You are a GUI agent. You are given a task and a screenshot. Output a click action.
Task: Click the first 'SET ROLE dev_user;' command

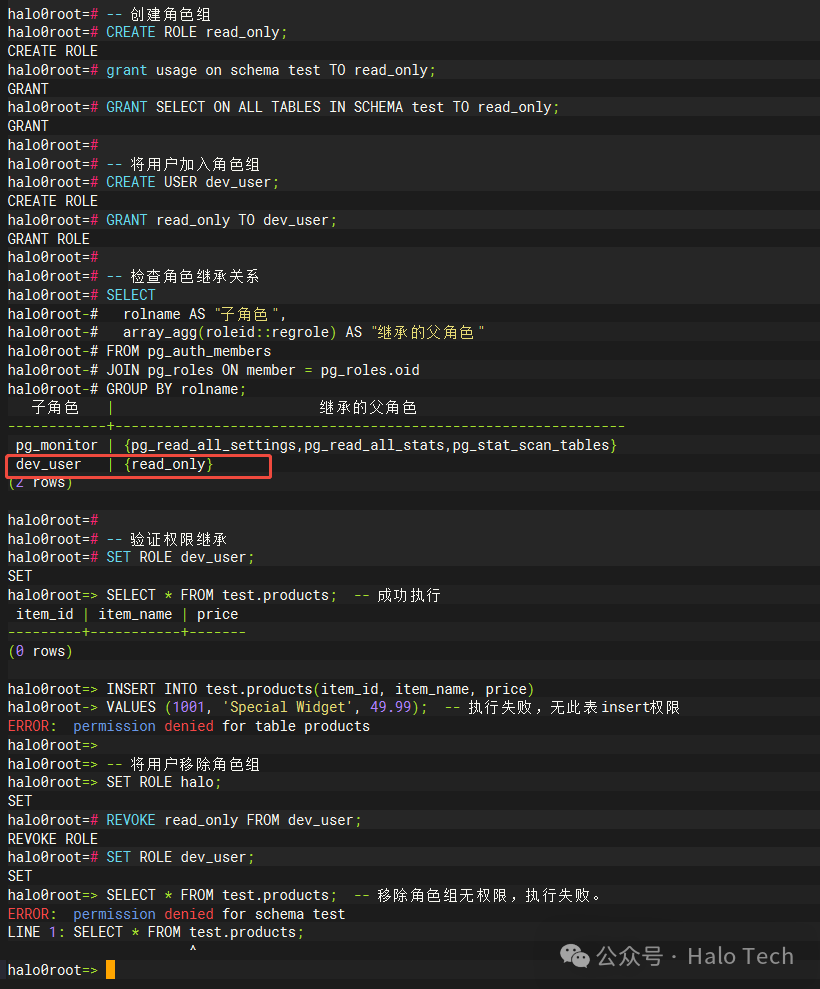pyautogui.click(x=180, y=558)
